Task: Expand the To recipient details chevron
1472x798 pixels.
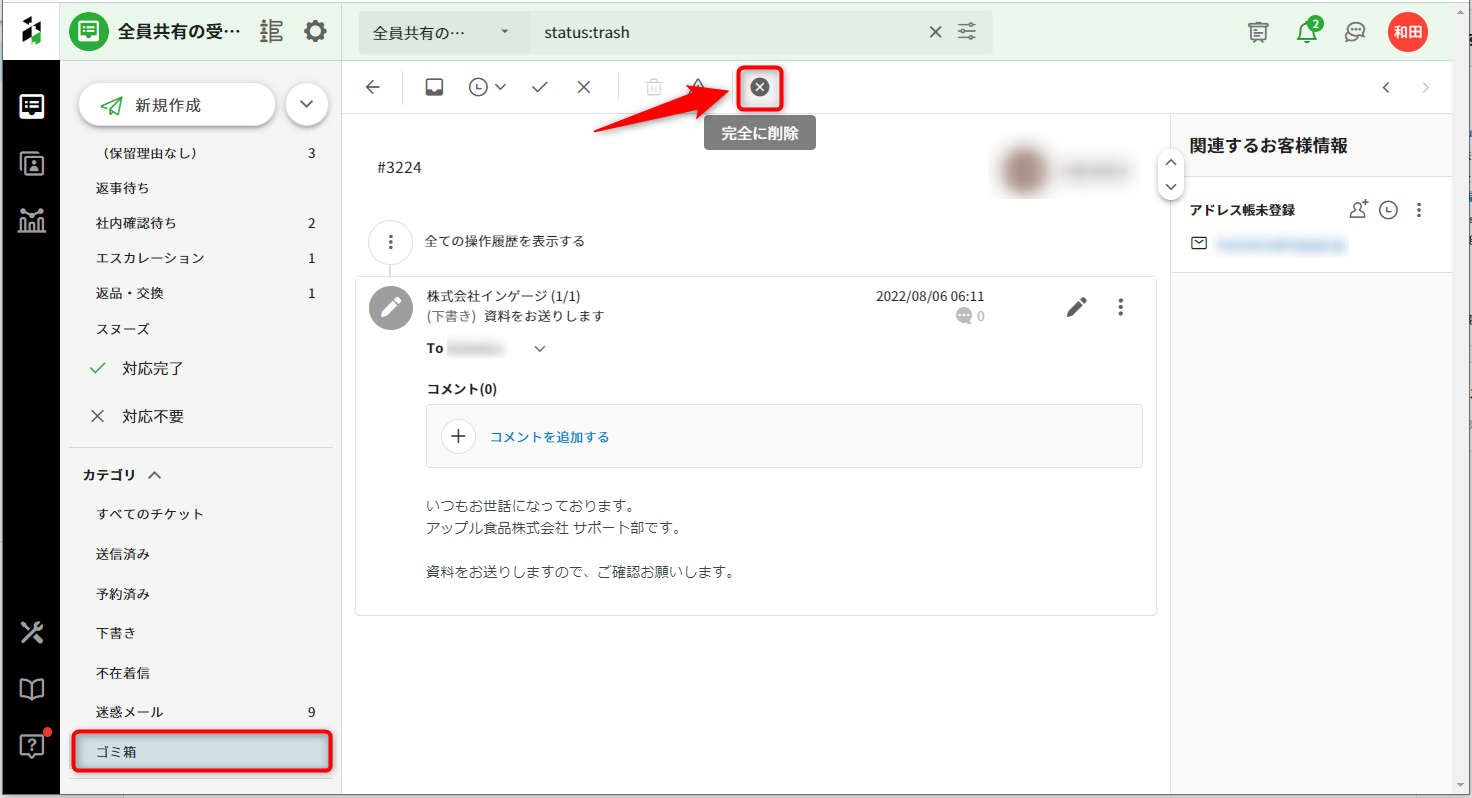Action: tap(540, 349)
